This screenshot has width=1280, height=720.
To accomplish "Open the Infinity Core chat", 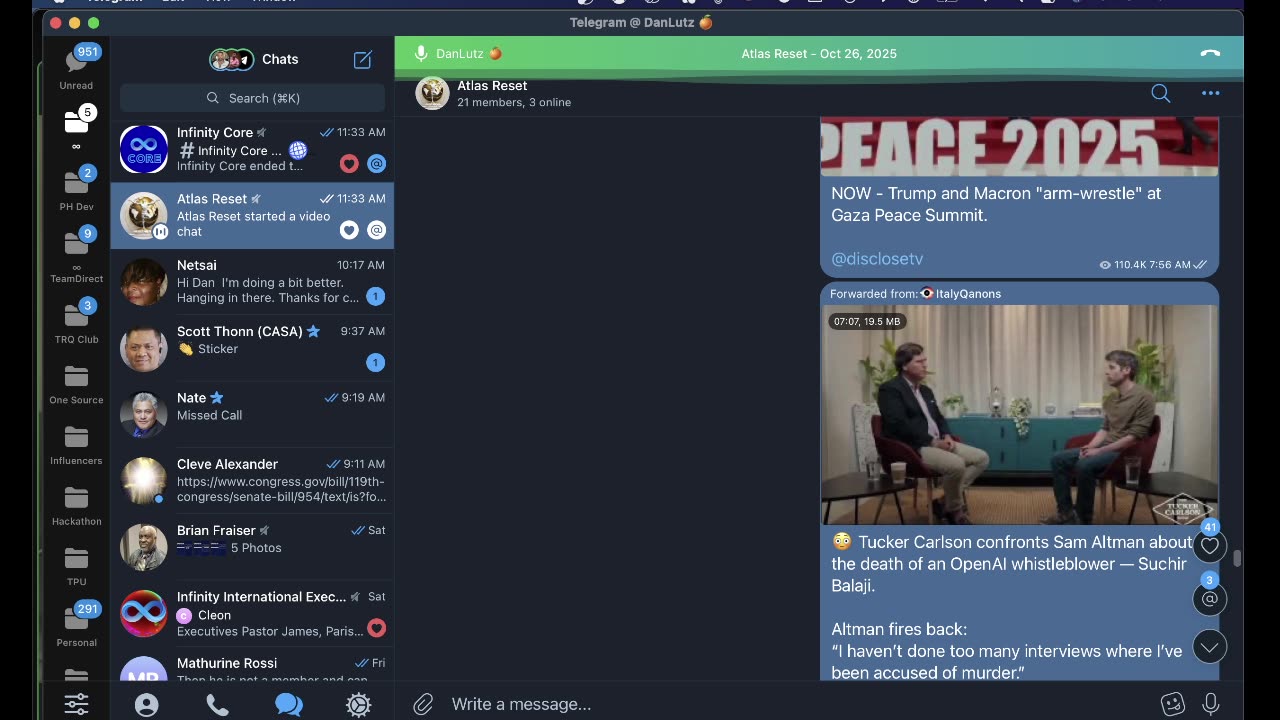I will pos(252,149).
